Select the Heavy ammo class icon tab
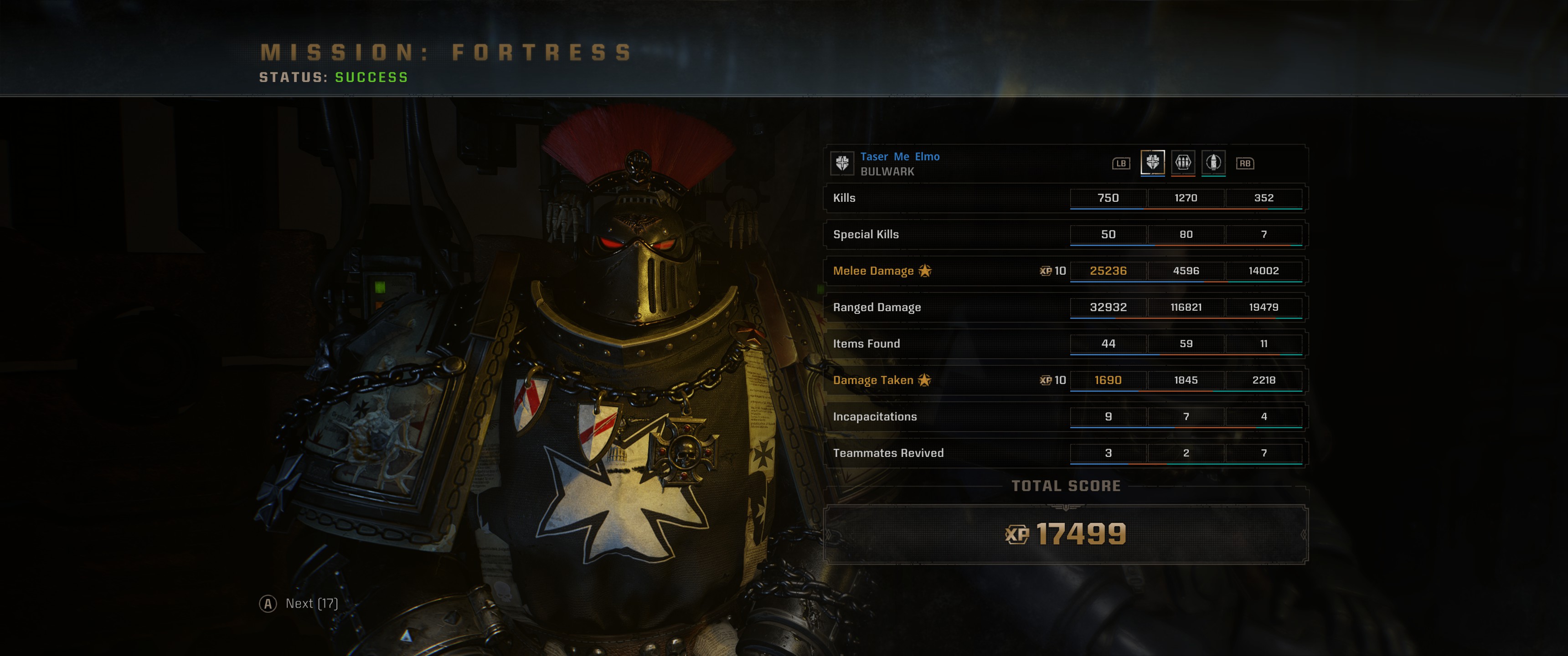Image resolution: width=1568 pixels, height=656 pixels. click(1183, 163)
